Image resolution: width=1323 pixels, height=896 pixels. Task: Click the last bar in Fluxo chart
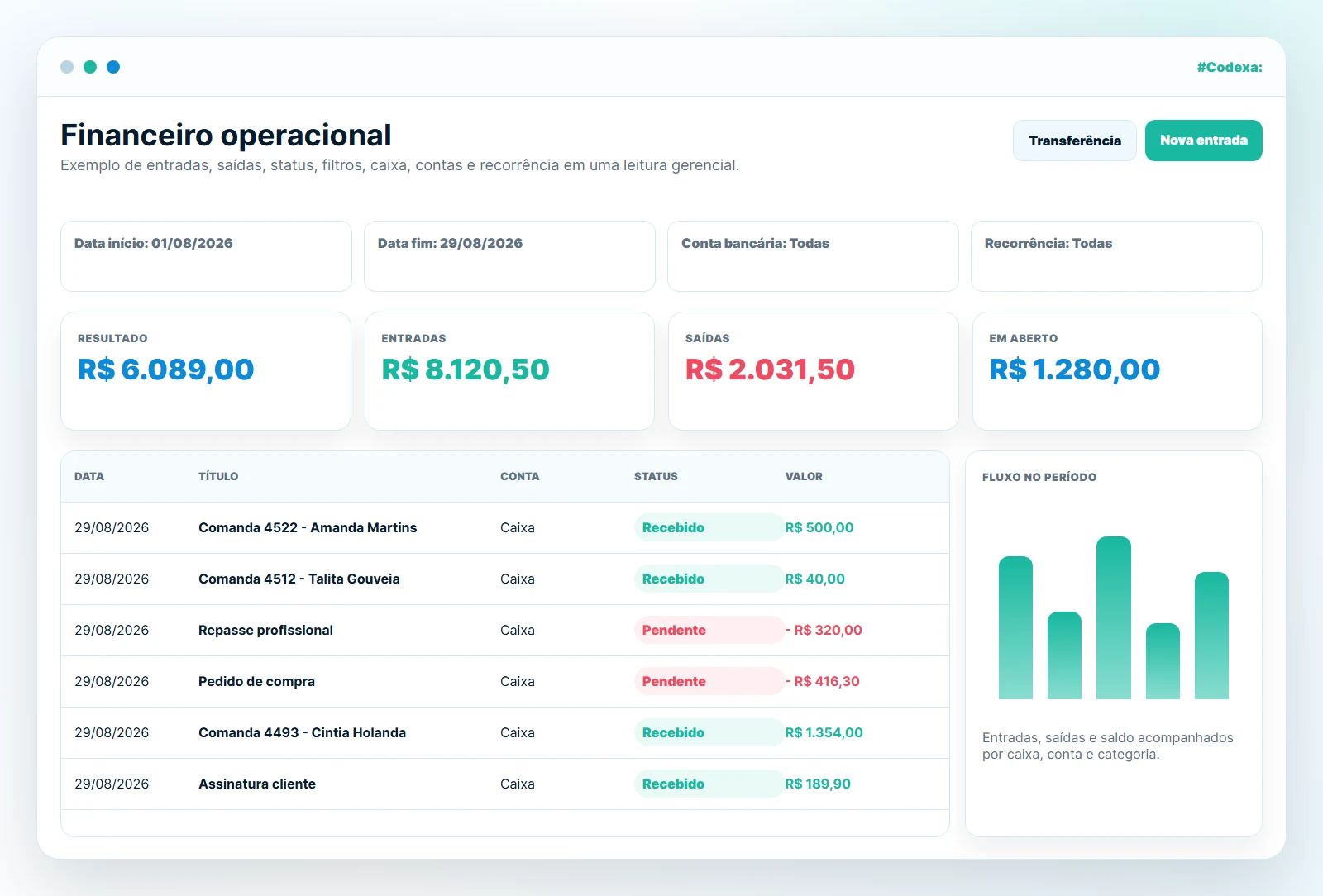1211,636
